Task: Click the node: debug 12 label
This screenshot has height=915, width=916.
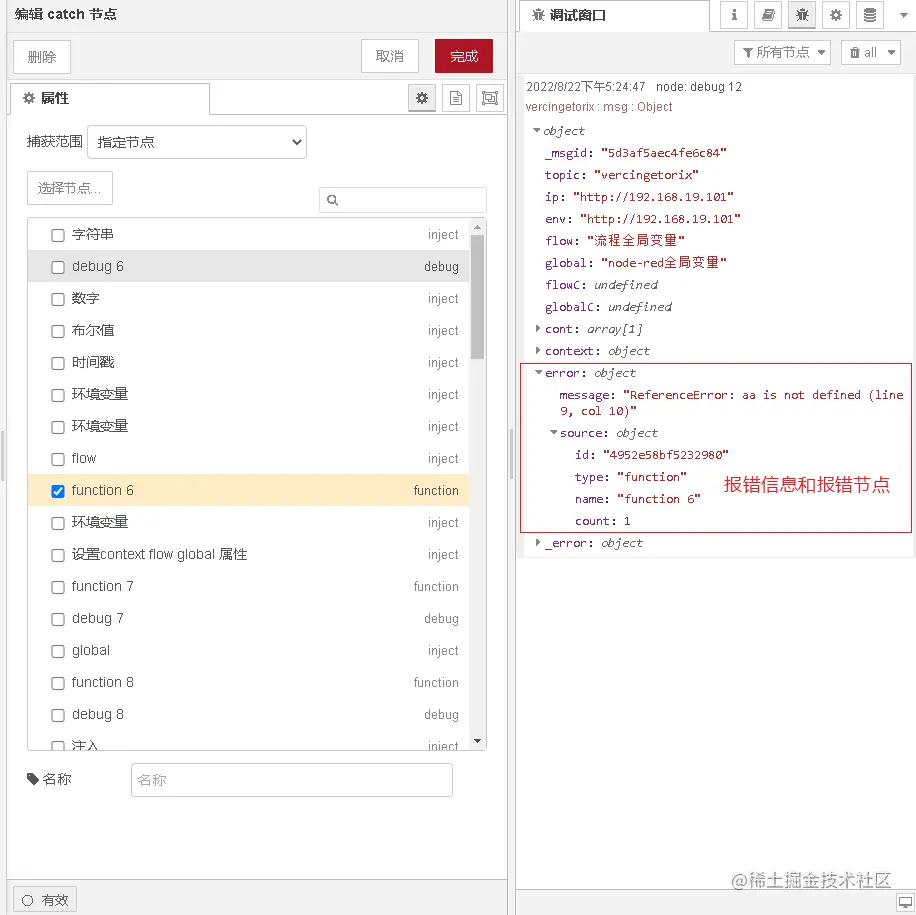Action: [699, 87]
